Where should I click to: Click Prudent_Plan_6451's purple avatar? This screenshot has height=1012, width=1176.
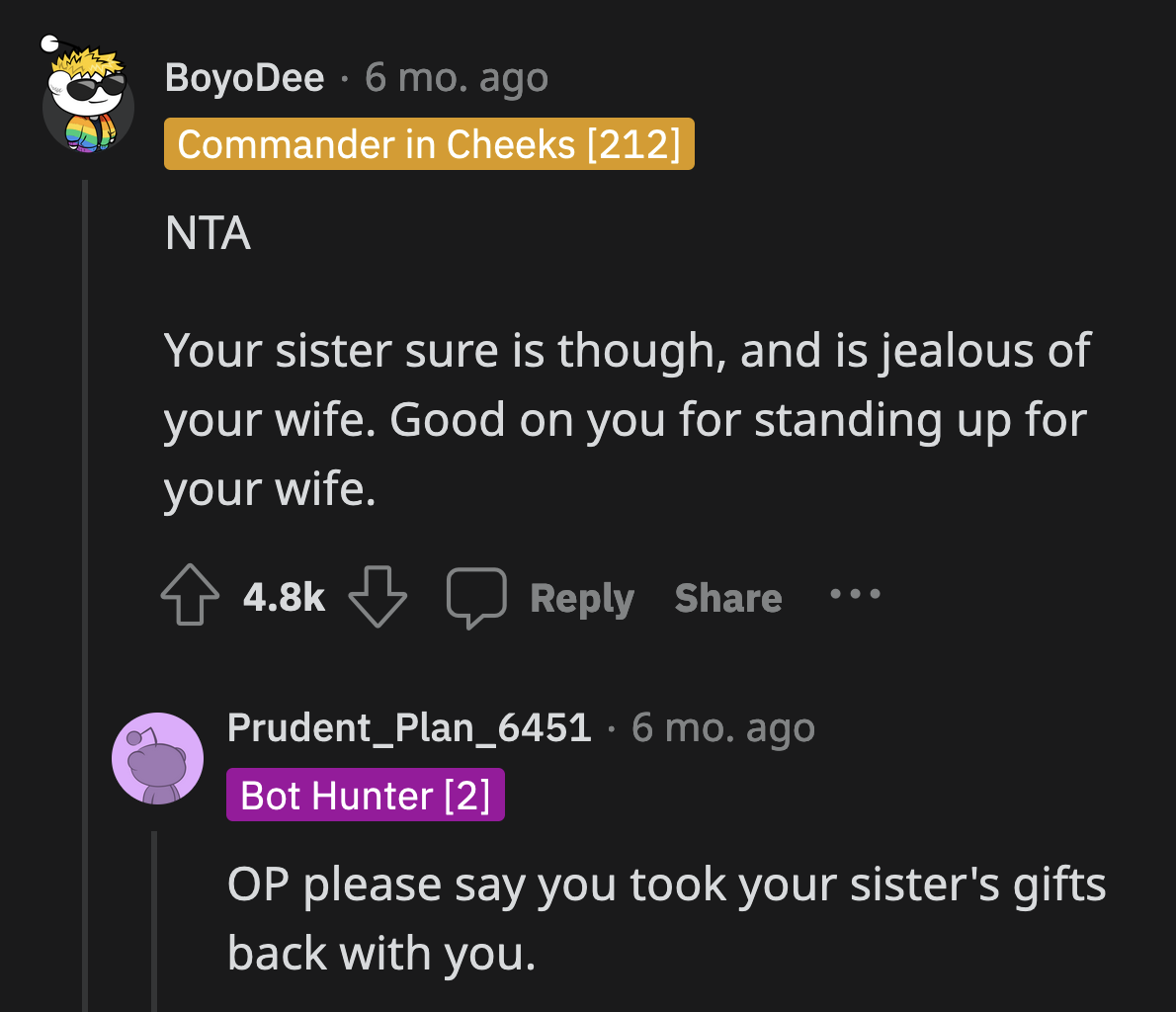click(158, 757)
